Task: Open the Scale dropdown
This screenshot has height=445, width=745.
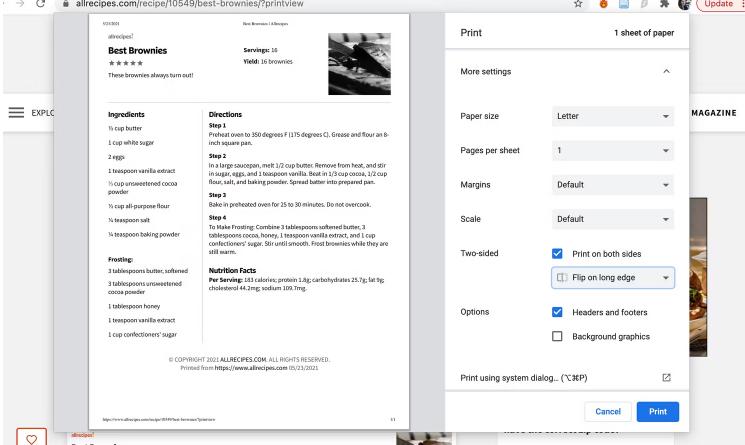Action: click(612, 219)
